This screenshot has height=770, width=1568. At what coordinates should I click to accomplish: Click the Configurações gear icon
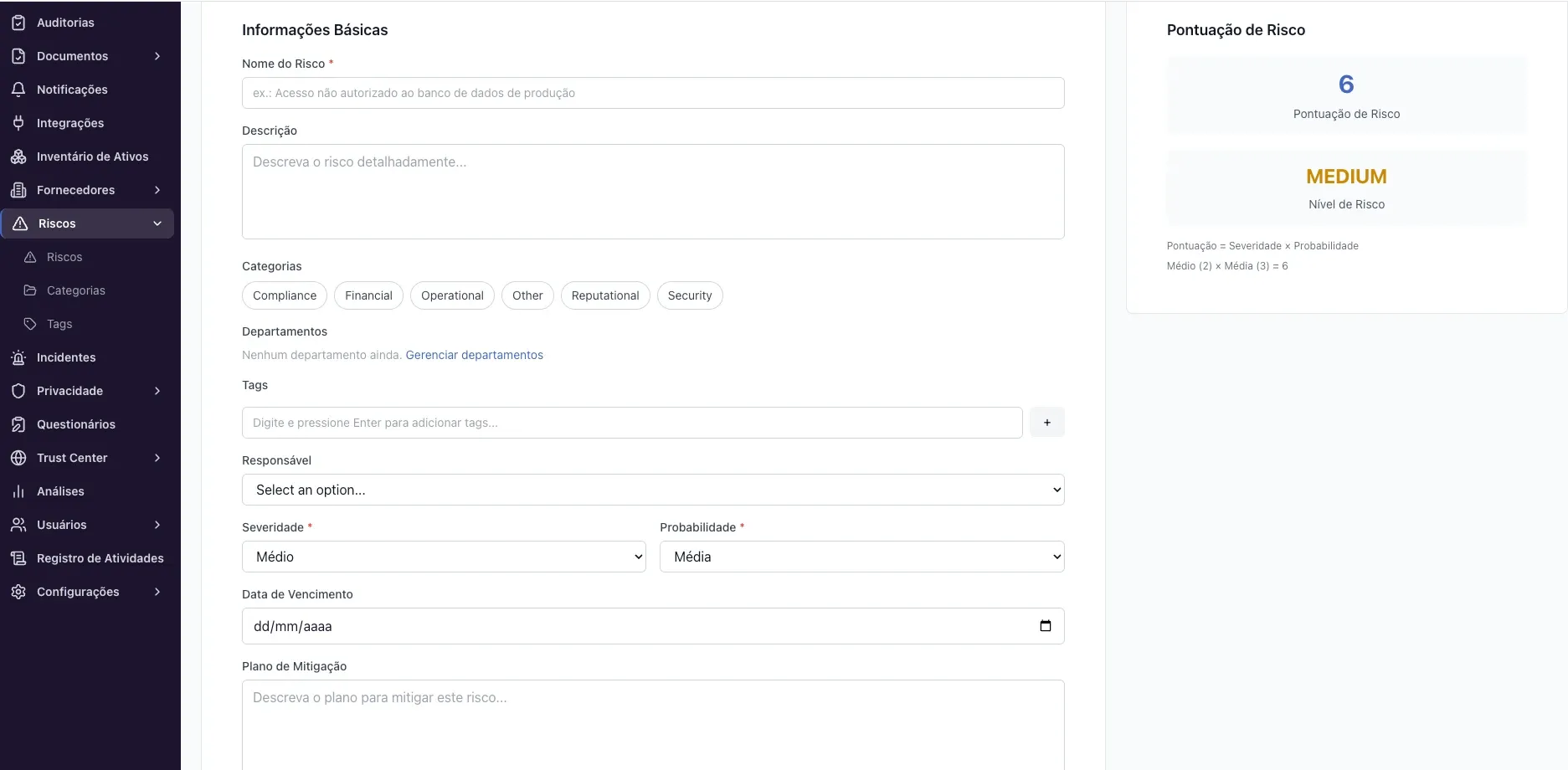tap(18, 592)
